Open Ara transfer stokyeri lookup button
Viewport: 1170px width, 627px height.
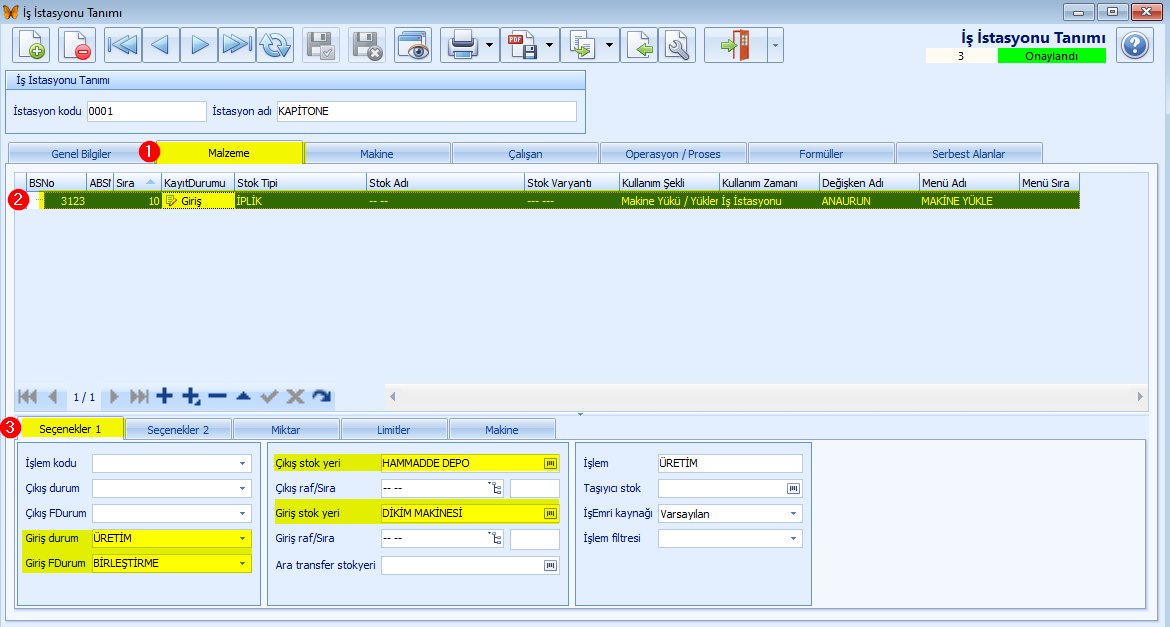pos(551,566)
